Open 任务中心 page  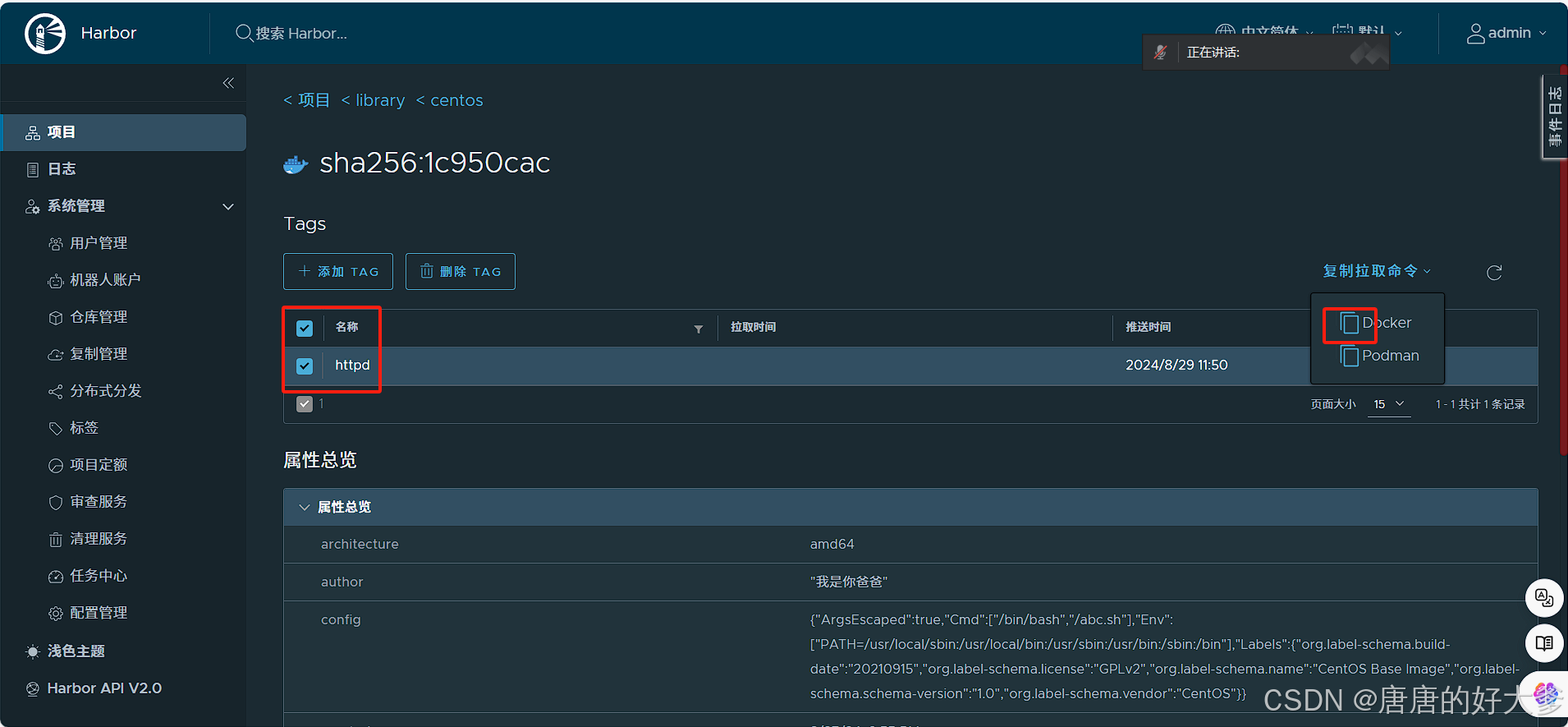coord(99,576)
